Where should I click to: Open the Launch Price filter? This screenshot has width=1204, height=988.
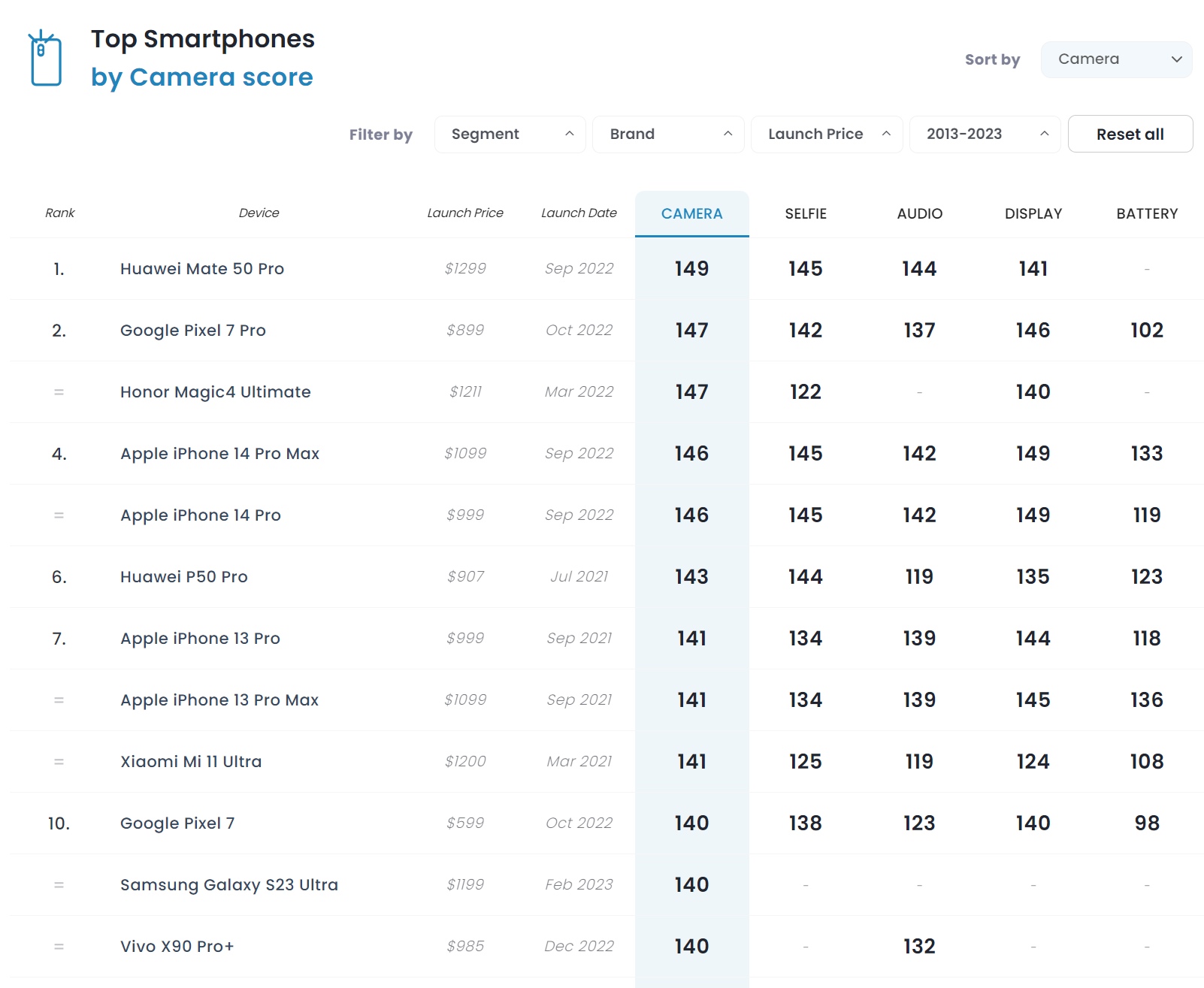click(x=827, y=134)
